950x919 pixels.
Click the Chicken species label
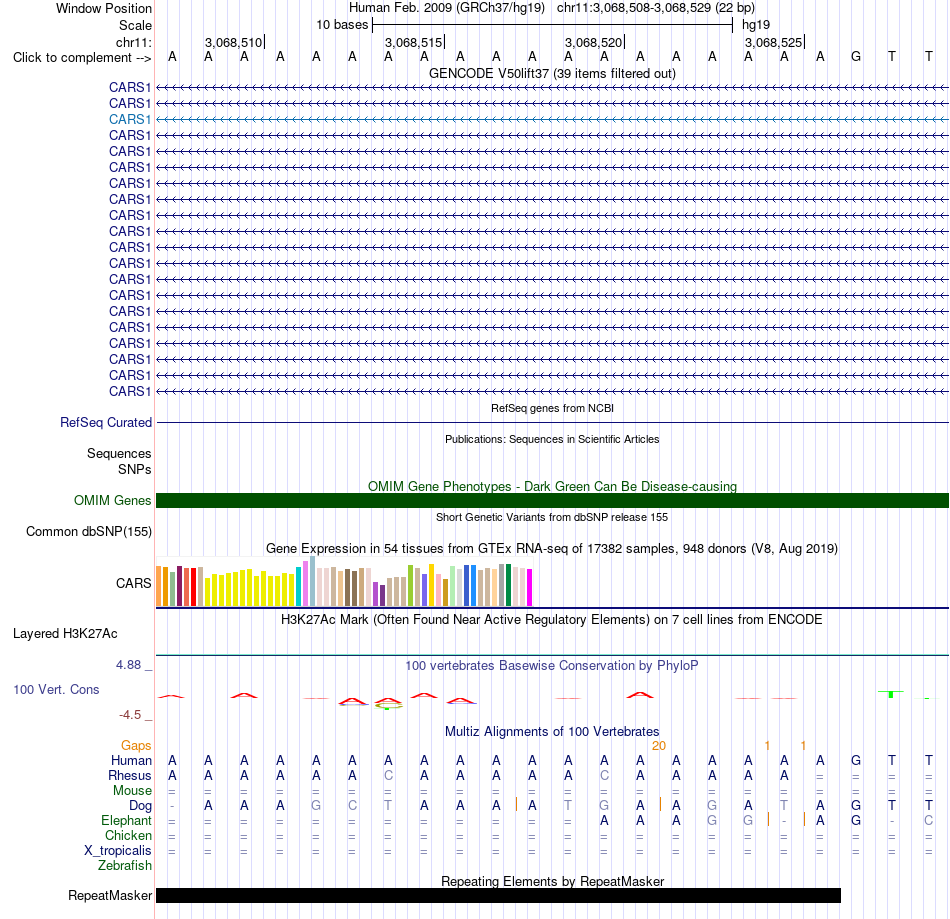click(x=128, y=835)
